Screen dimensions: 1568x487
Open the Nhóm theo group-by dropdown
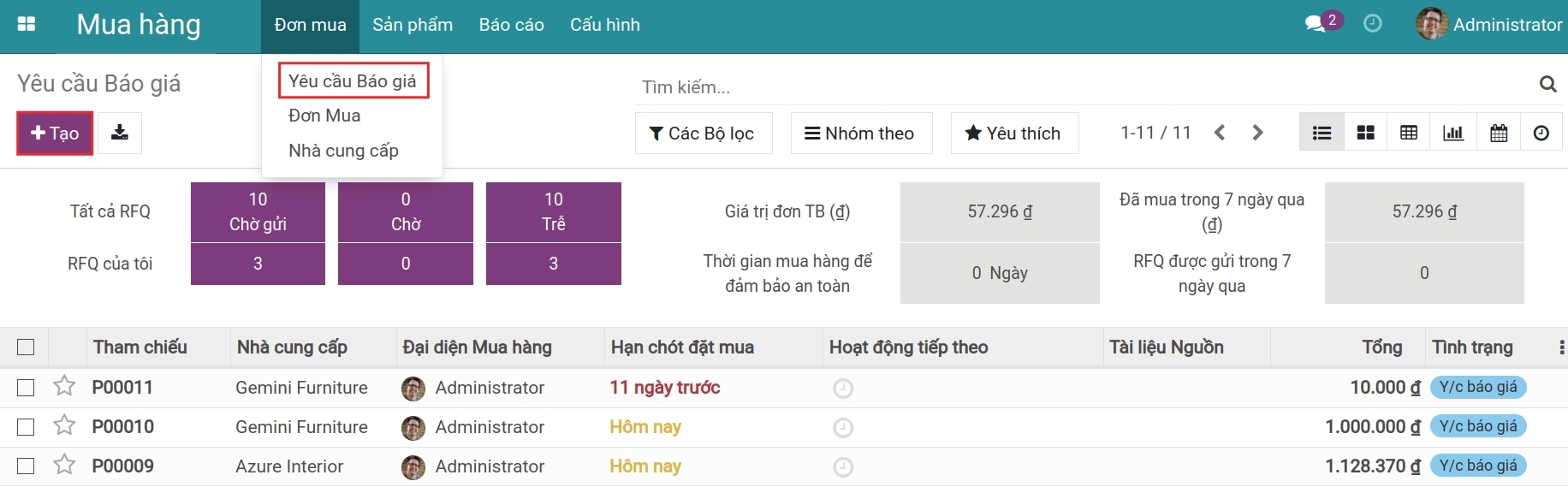tap(861, 133)
